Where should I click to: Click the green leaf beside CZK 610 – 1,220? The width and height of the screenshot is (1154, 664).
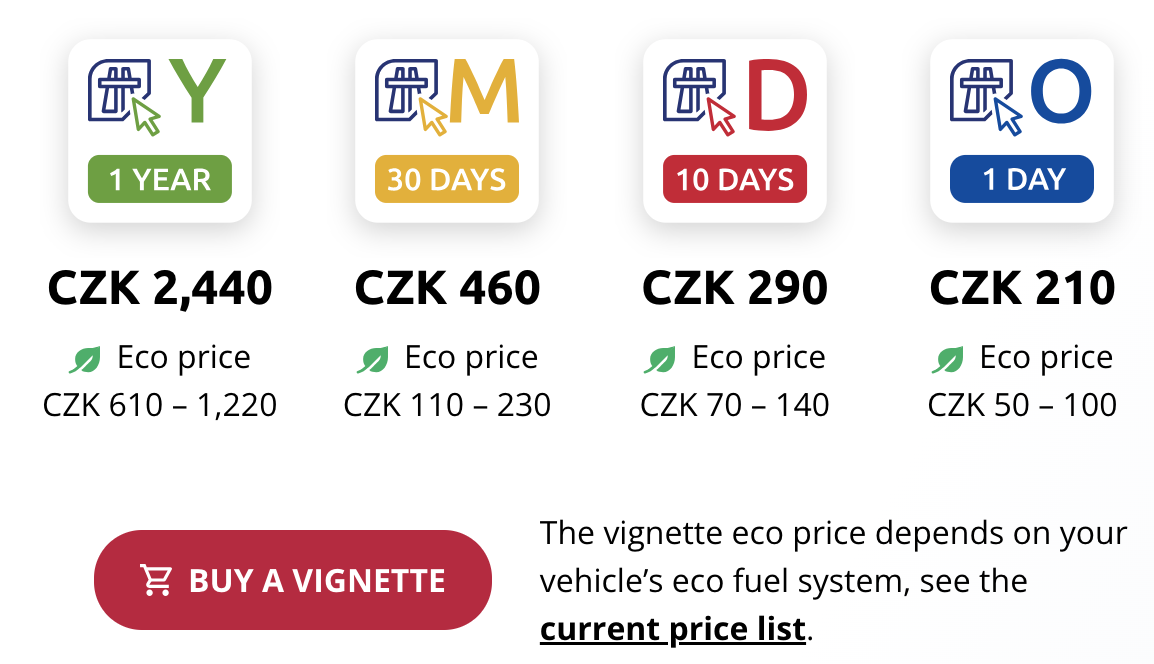point(85,360)
